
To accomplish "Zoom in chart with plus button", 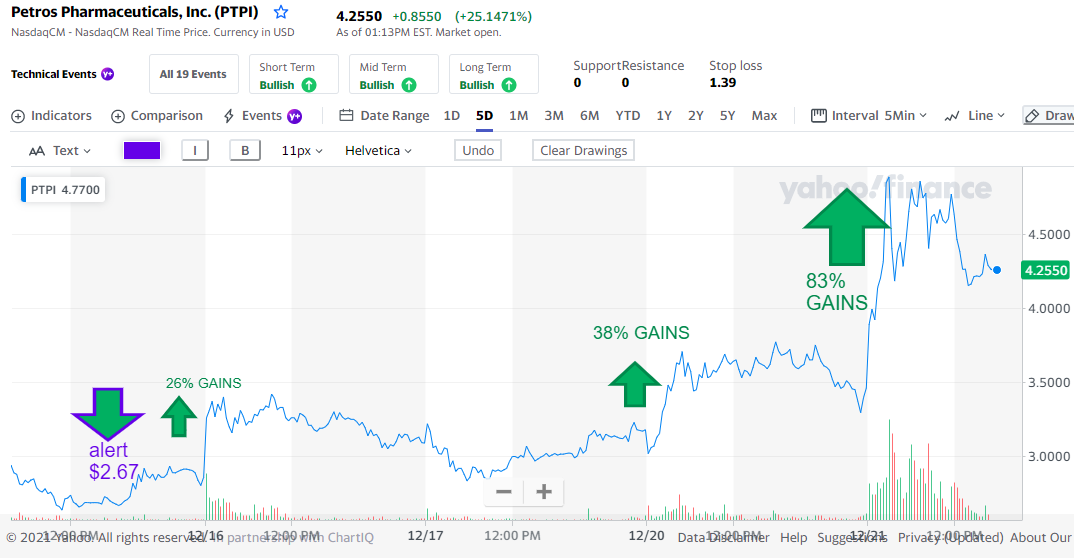I will tap(544, 492).
